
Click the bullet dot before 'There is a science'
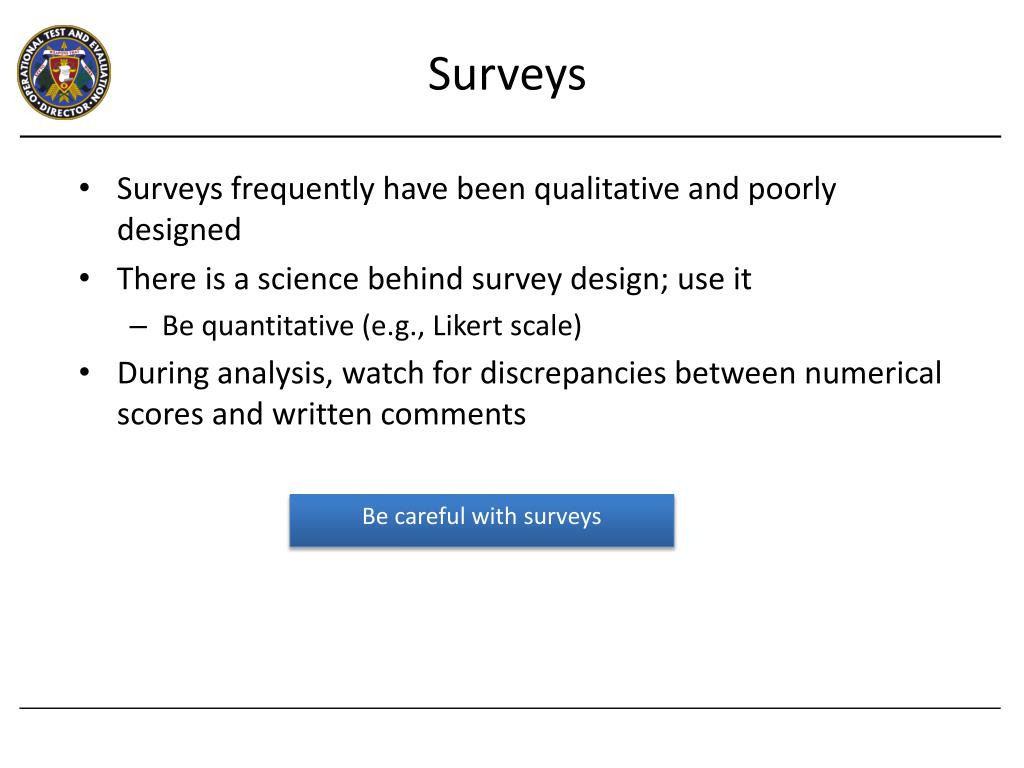(84, 278)
